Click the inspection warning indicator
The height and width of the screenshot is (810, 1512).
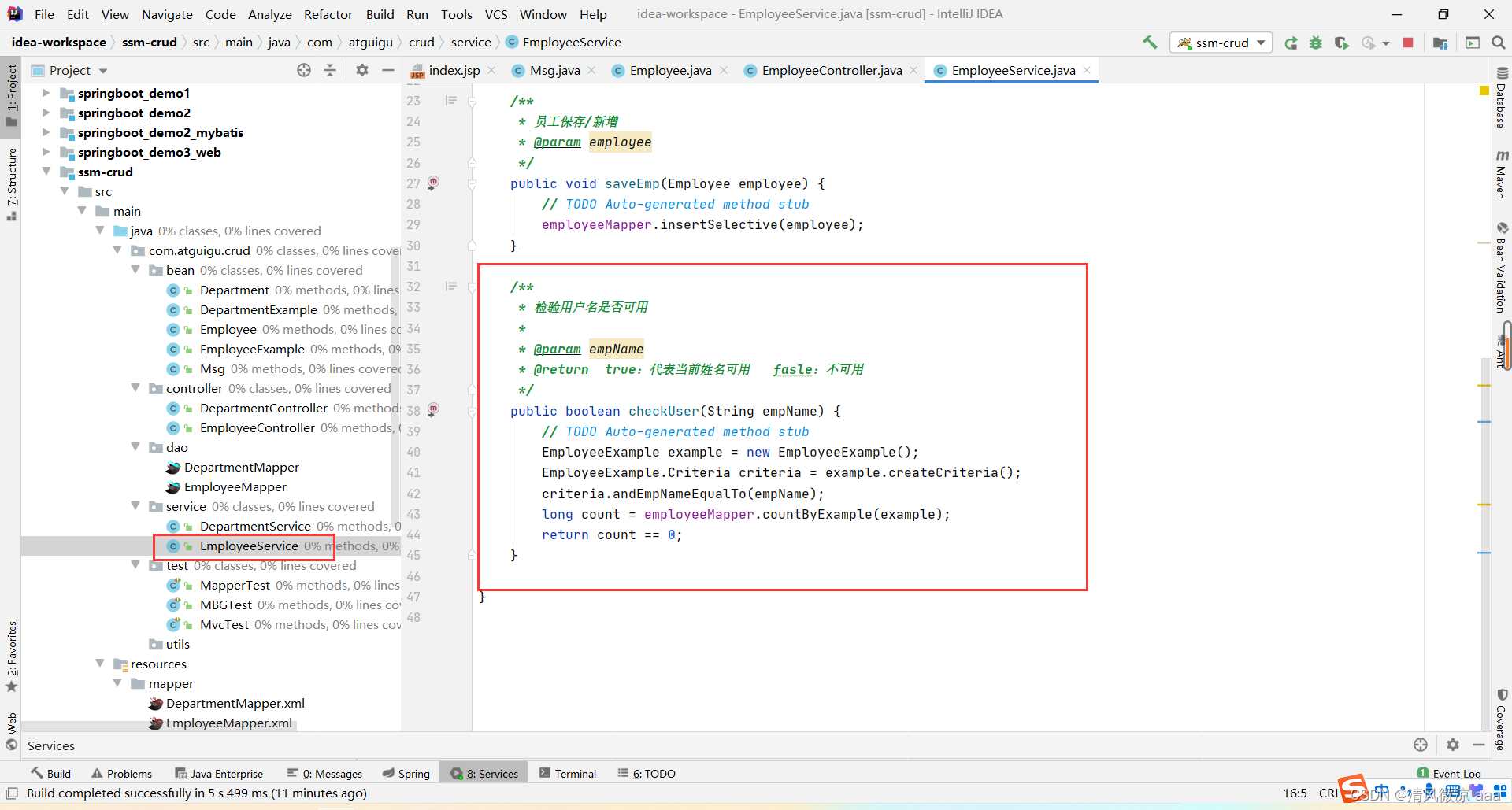(1484, 91)
